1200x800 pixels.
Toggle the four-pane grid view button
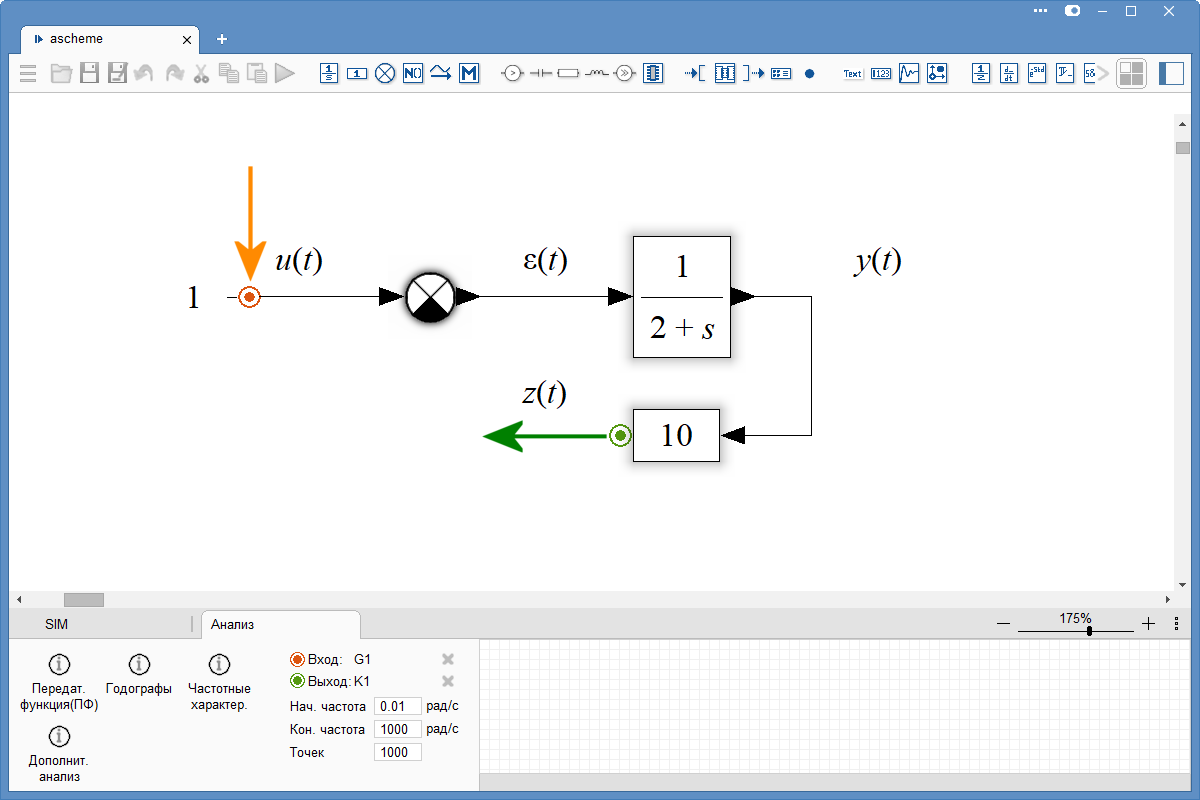(1131, 73)
